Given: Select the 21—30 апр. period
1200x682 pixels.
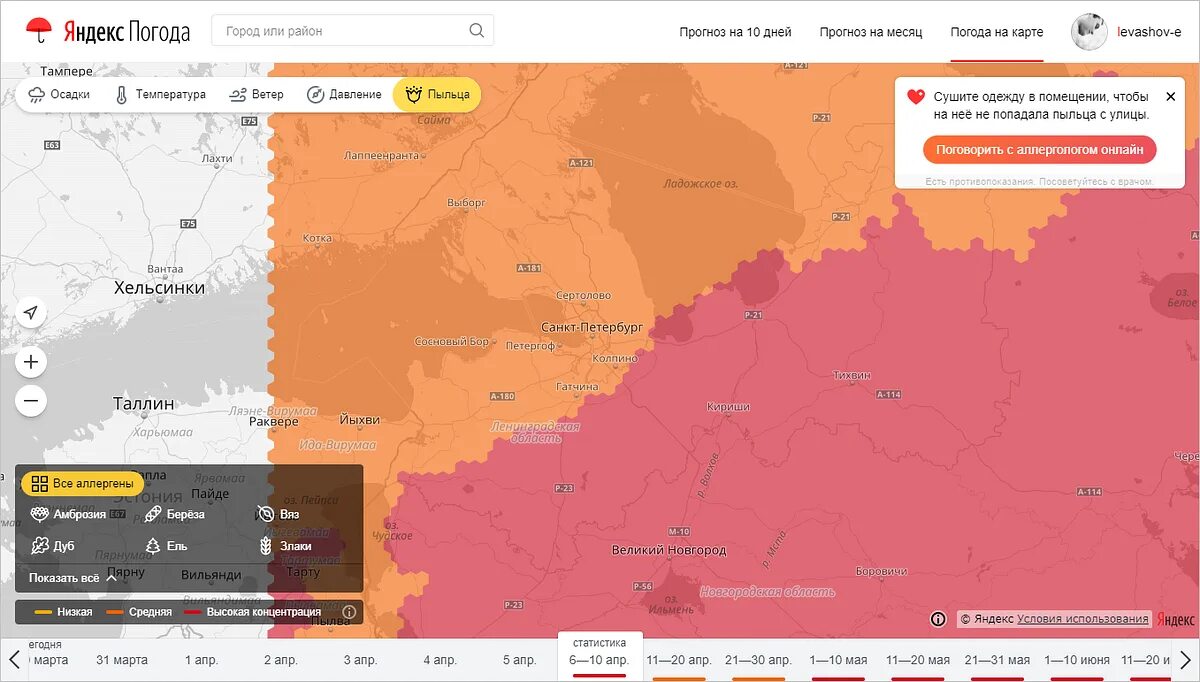Looking at the screenshot, I should pos(758,660).
